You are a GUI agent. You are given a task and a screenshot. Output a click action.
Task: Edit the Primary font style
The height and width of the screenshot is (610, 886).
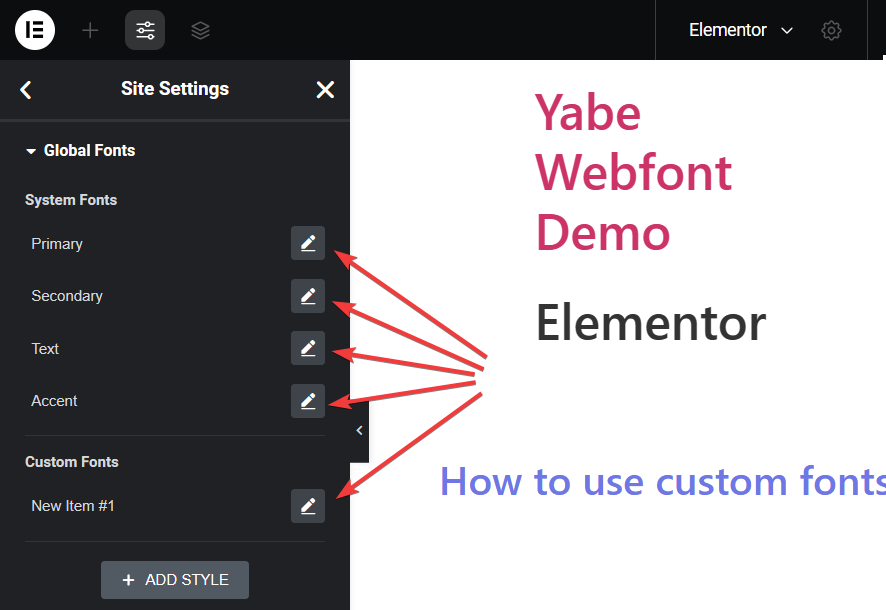pyautogui.click(x=308, y=243)
